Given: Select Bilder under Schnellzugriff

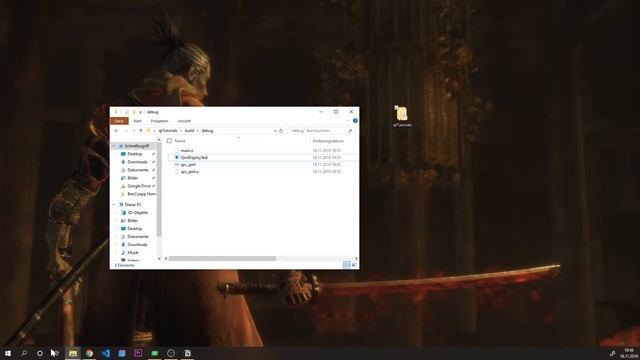Looking at the screenshot, I should [133, 178].
